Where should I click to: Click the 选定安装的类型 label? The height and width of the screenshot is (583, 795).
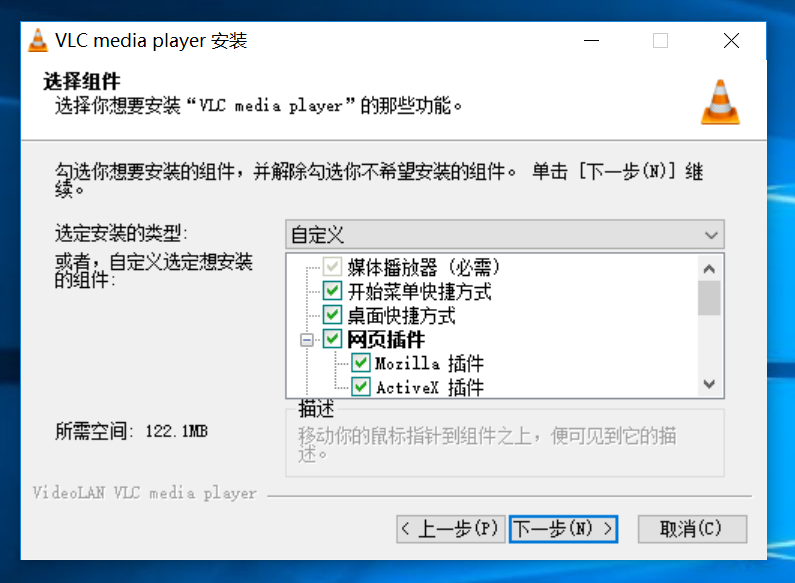pos(121,233)
